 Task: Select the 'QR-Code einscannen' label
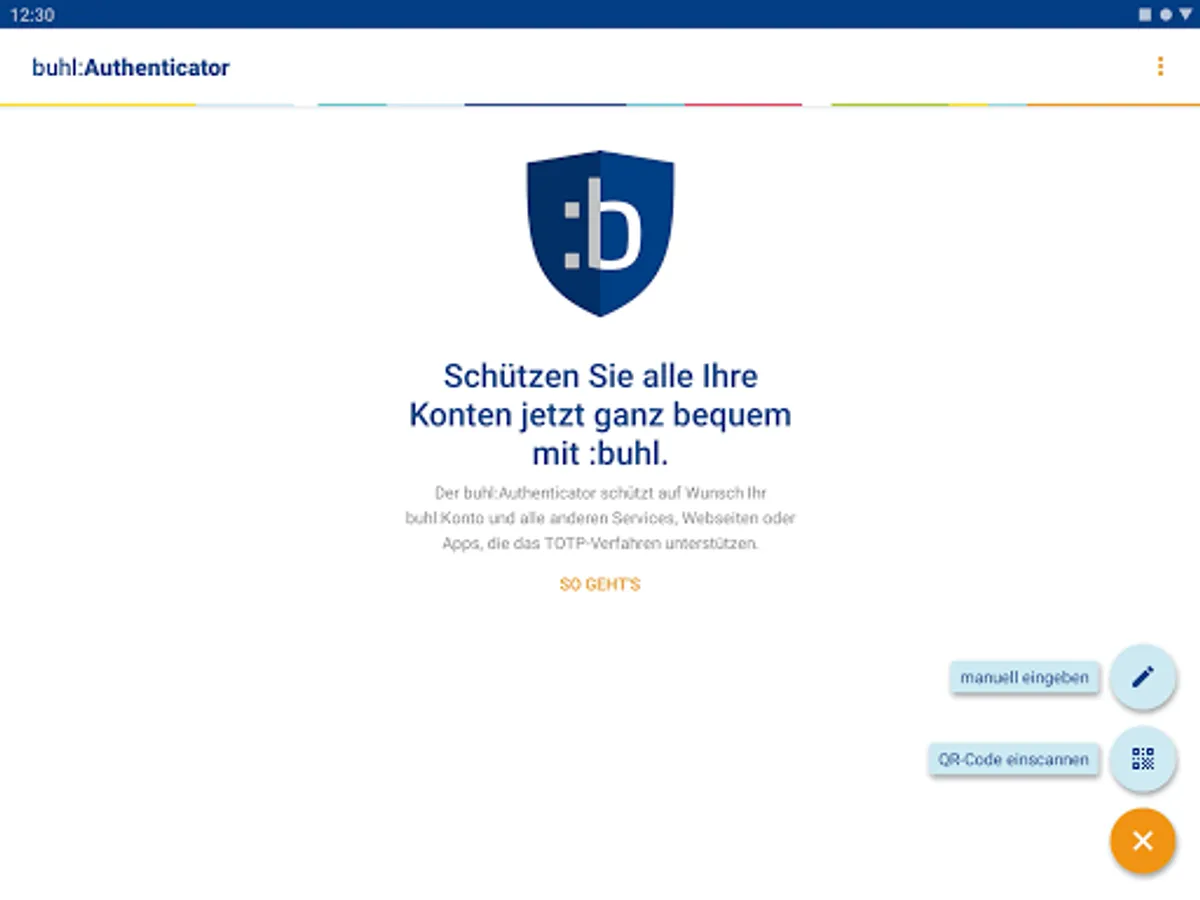click(x=1013, y=759)
